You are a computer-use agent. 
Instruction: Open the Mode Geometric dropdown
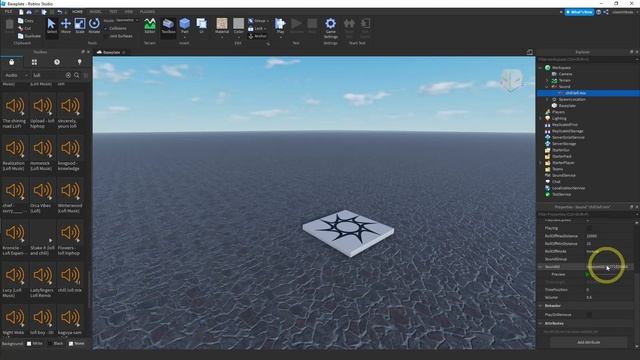[x=127, y=20]
